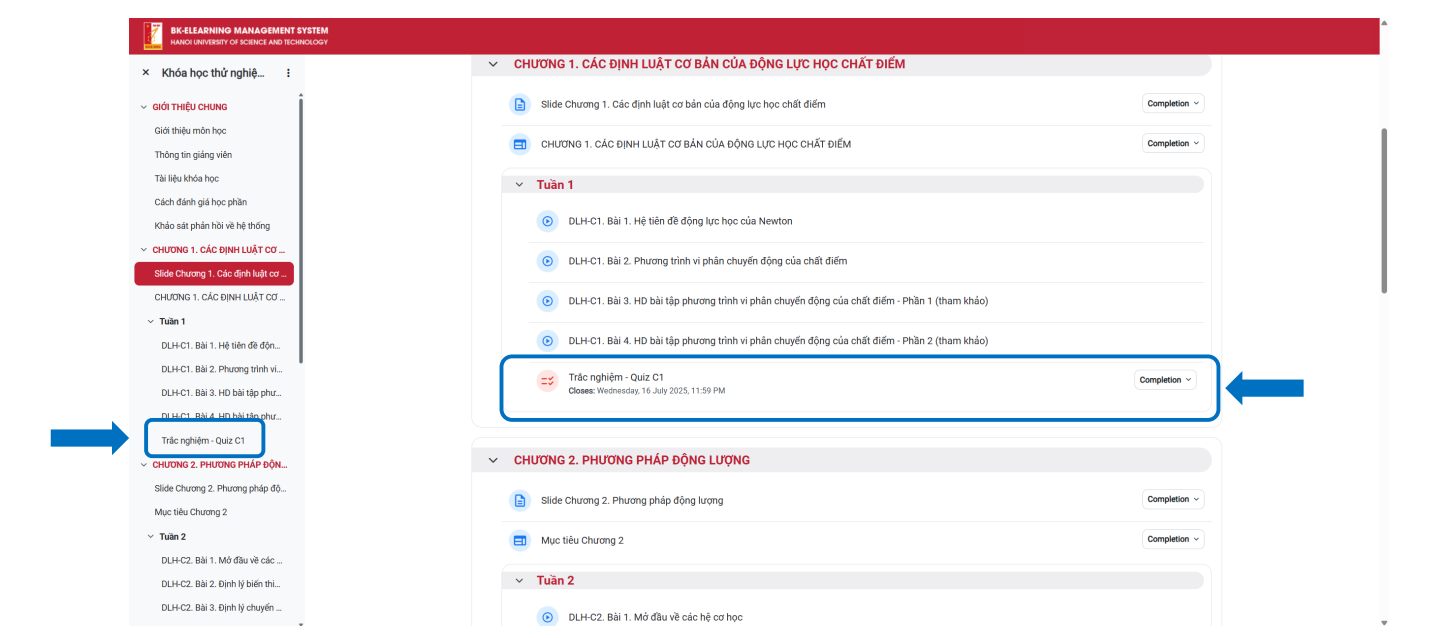Open Completion dropdown for Slide Chương 1

point(1173,104)
